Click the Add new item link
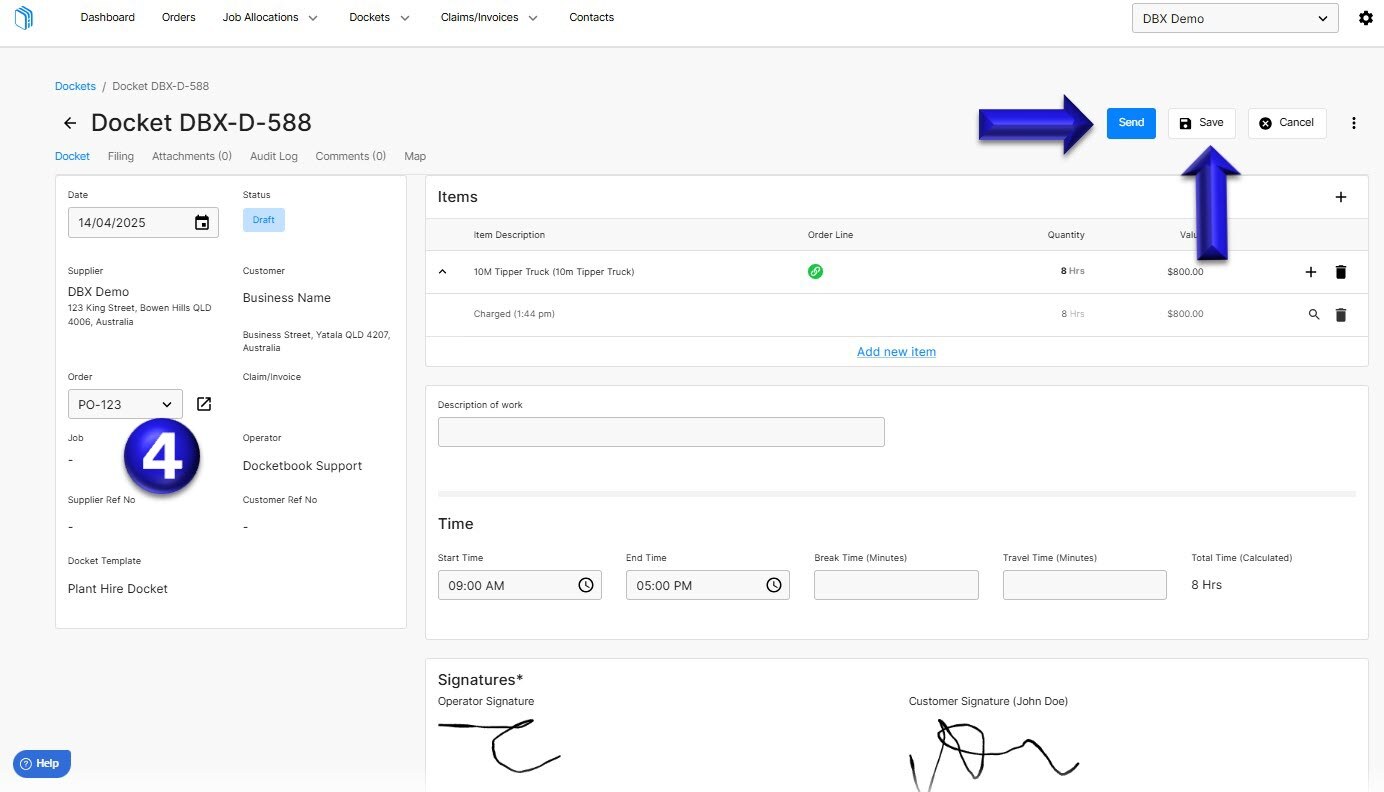The image size is (1384, 792). click(x=895, y=351)
